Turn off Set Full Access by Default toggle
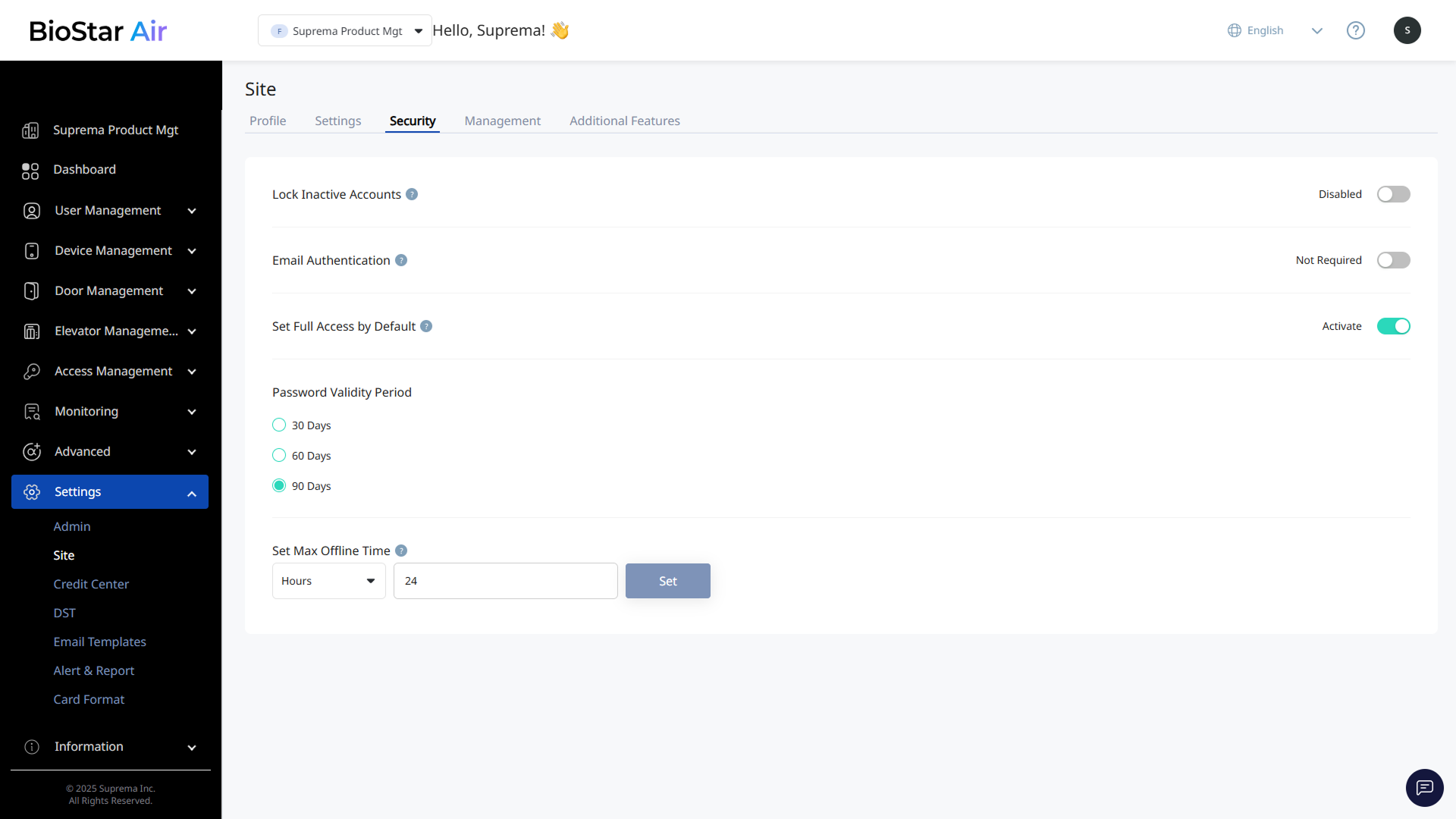Image resolution: width=1456 pixels, height=819 pixels. [1393, 326]
